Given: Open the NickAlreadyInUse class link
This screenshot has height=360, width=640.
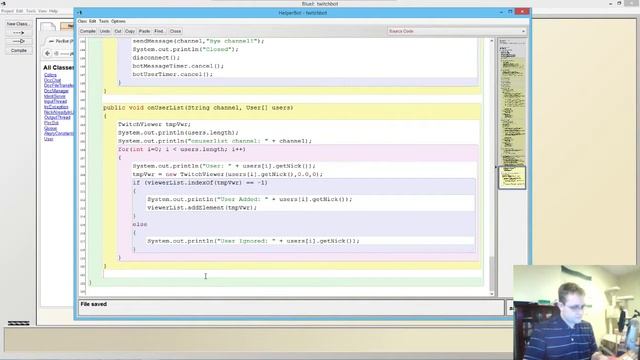Looking at the screenshot, I should (59, 112).
